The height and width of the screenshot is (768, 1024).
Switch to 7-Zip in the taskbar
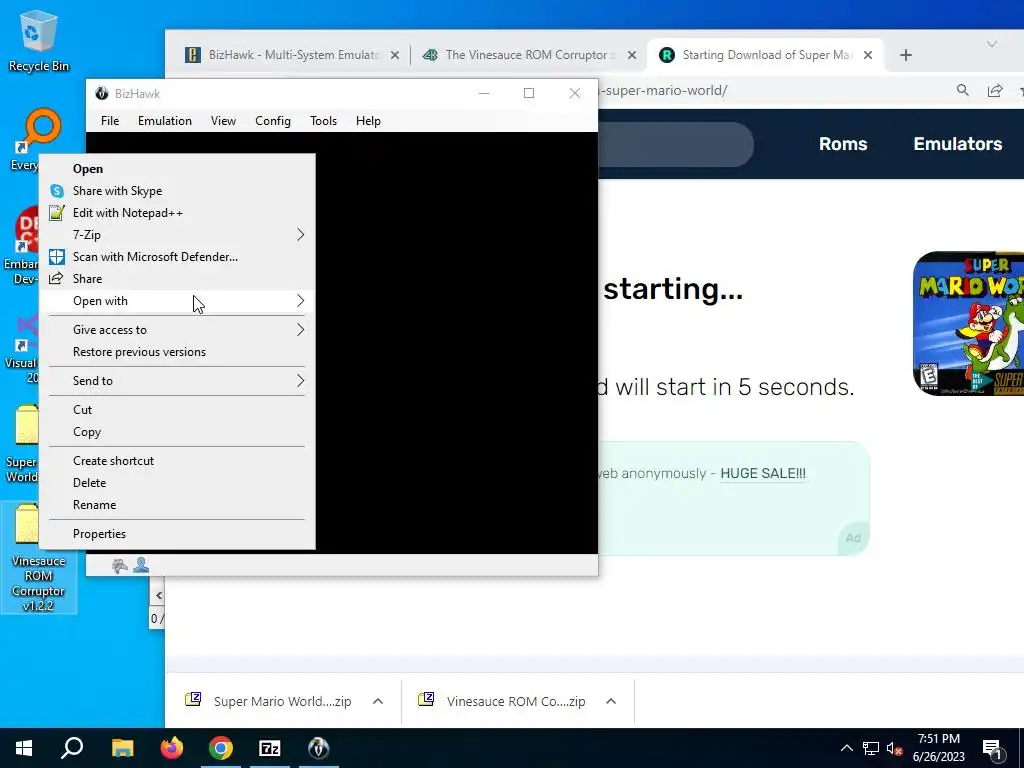coord(270,748)
